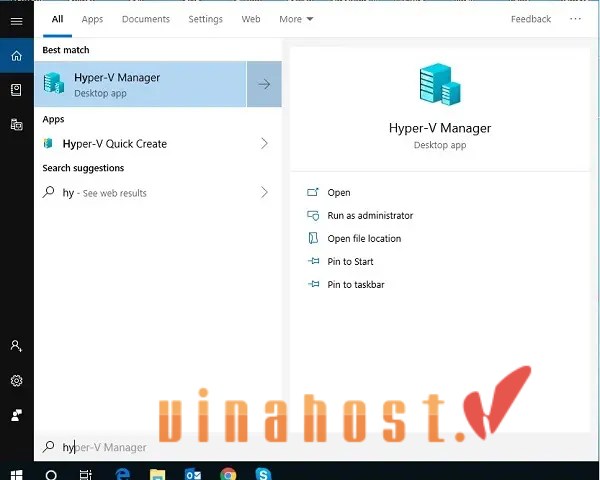Choose Pin to taskbar
Screen dimensions: 600x480
pyautogui.click(x=356, y=284)
